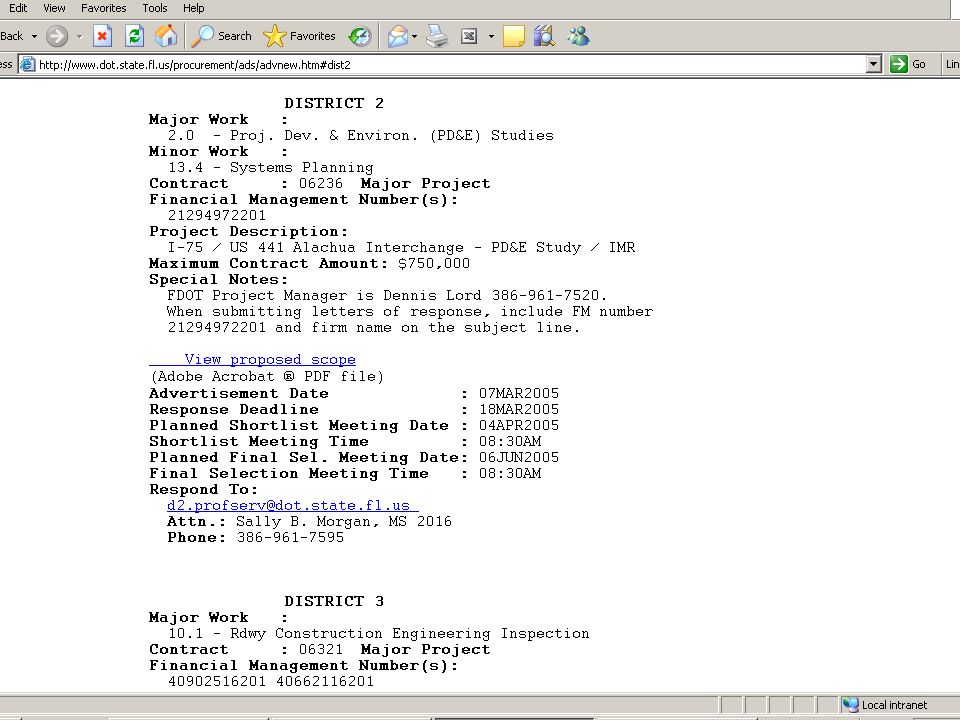Click the 13.4 - Systems Planning line

271,168
